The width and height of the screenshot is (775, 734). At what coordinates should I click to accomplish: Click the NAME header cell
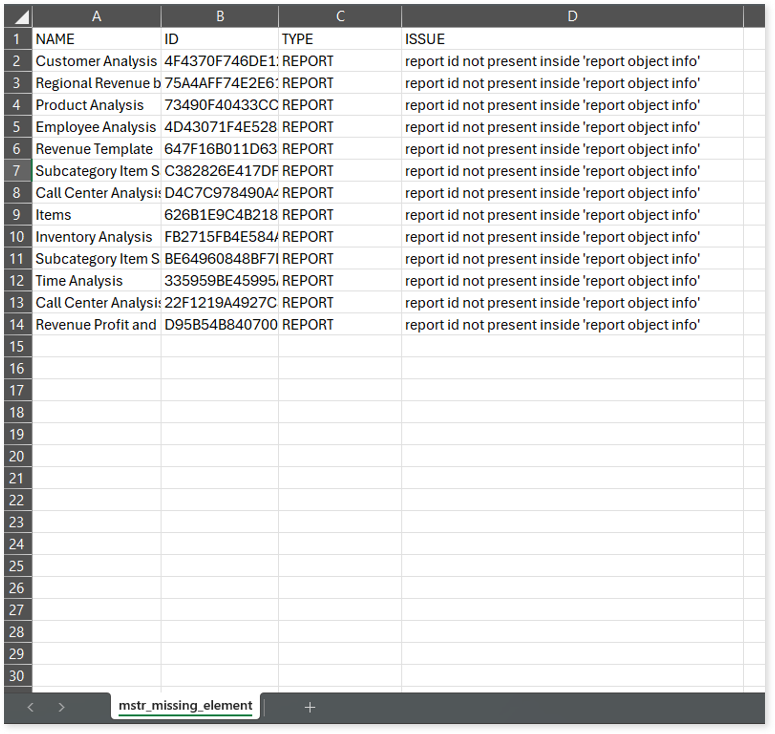pos(97,39)
